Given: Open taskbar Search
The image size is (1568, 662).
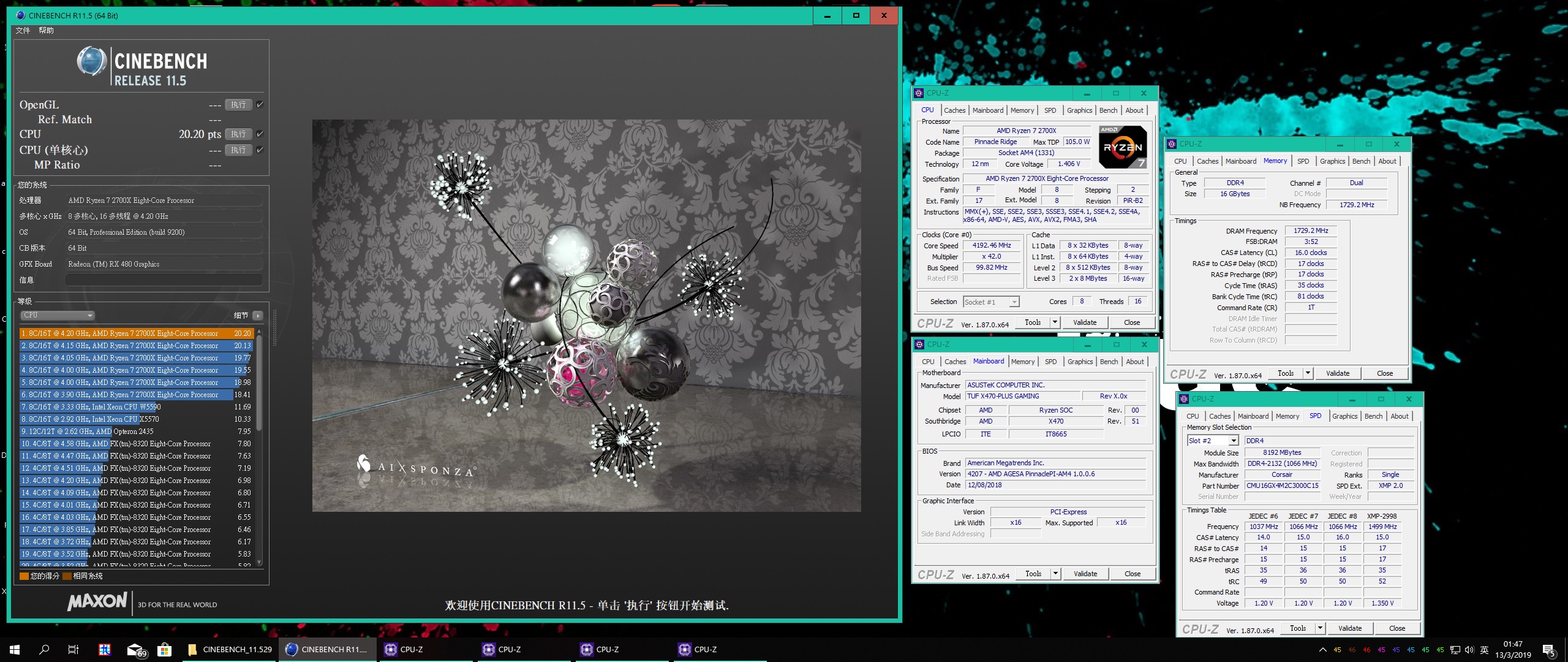Looking at the screenshot, I should click(44, 650).
